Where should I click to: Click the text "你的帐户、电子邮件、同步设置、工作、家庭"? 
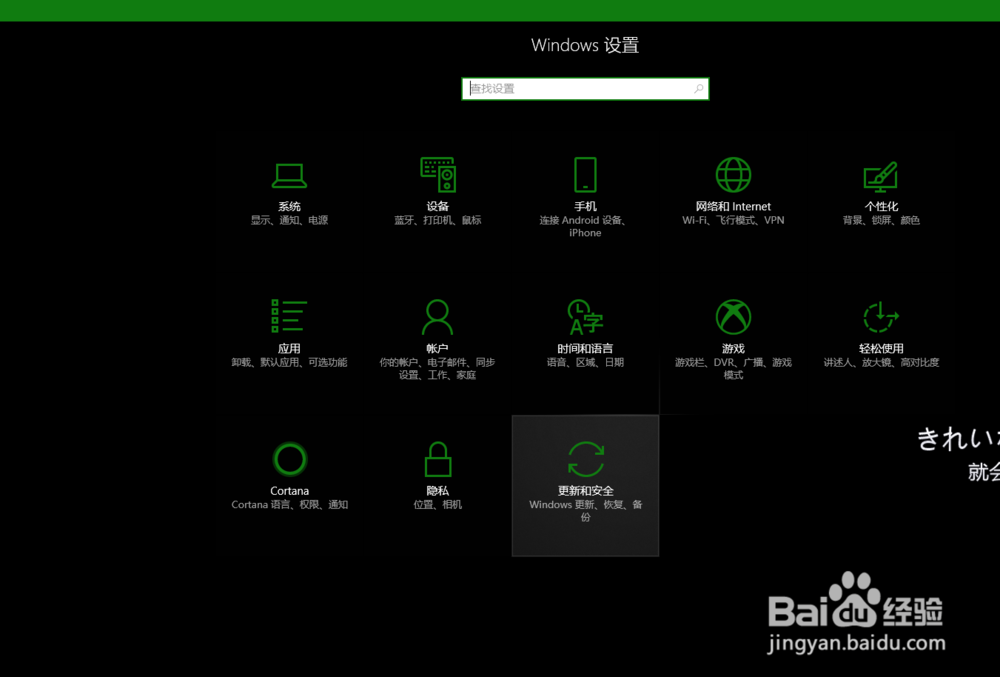(438, 368)
